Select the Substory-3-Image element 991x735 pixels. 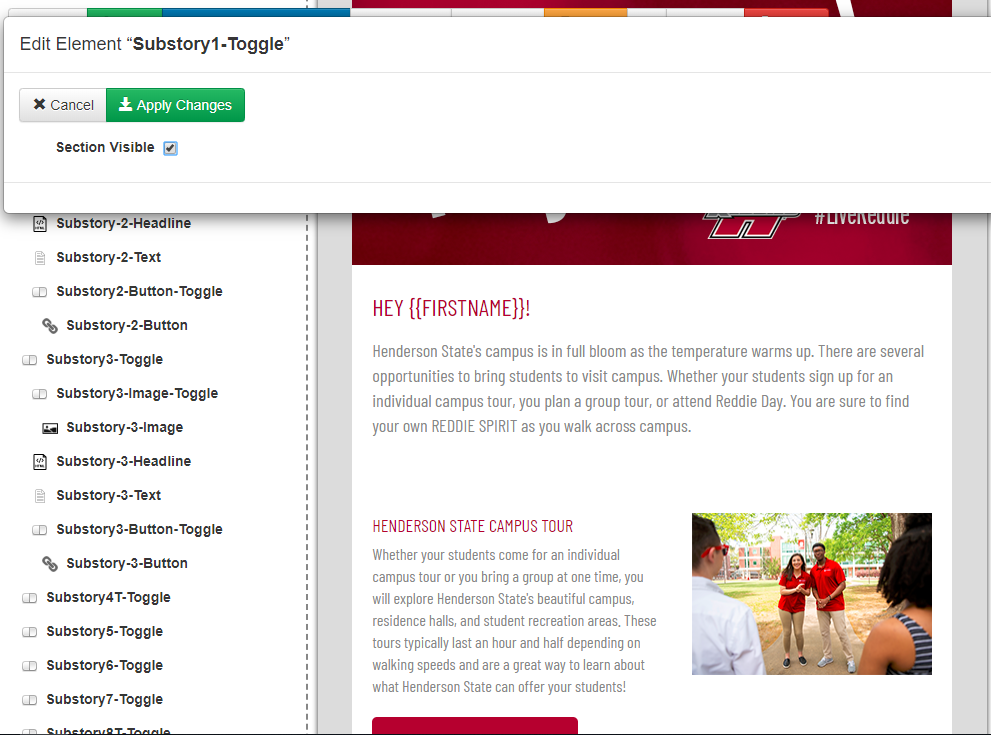click(x=125, y=427)
